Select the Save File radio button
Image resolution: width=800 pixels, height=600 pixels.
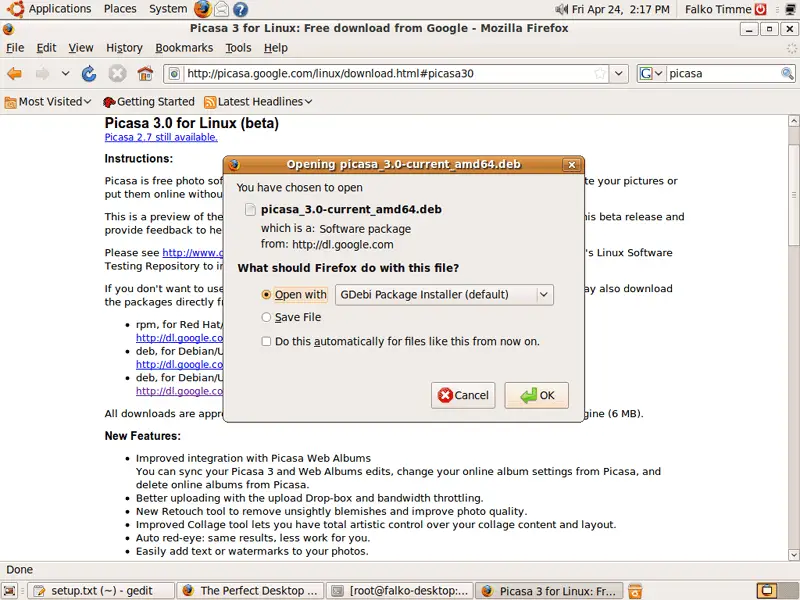266,317
